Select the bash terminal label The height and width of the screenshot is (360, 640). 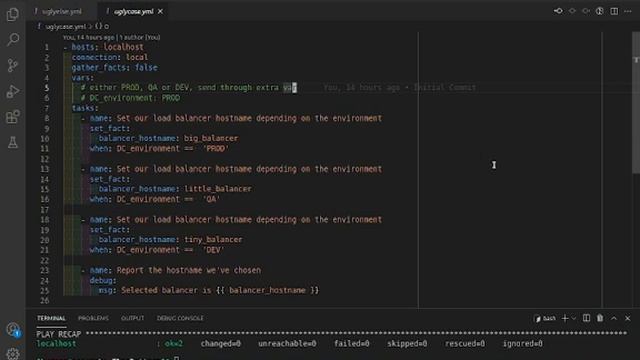tap(545, 318)
